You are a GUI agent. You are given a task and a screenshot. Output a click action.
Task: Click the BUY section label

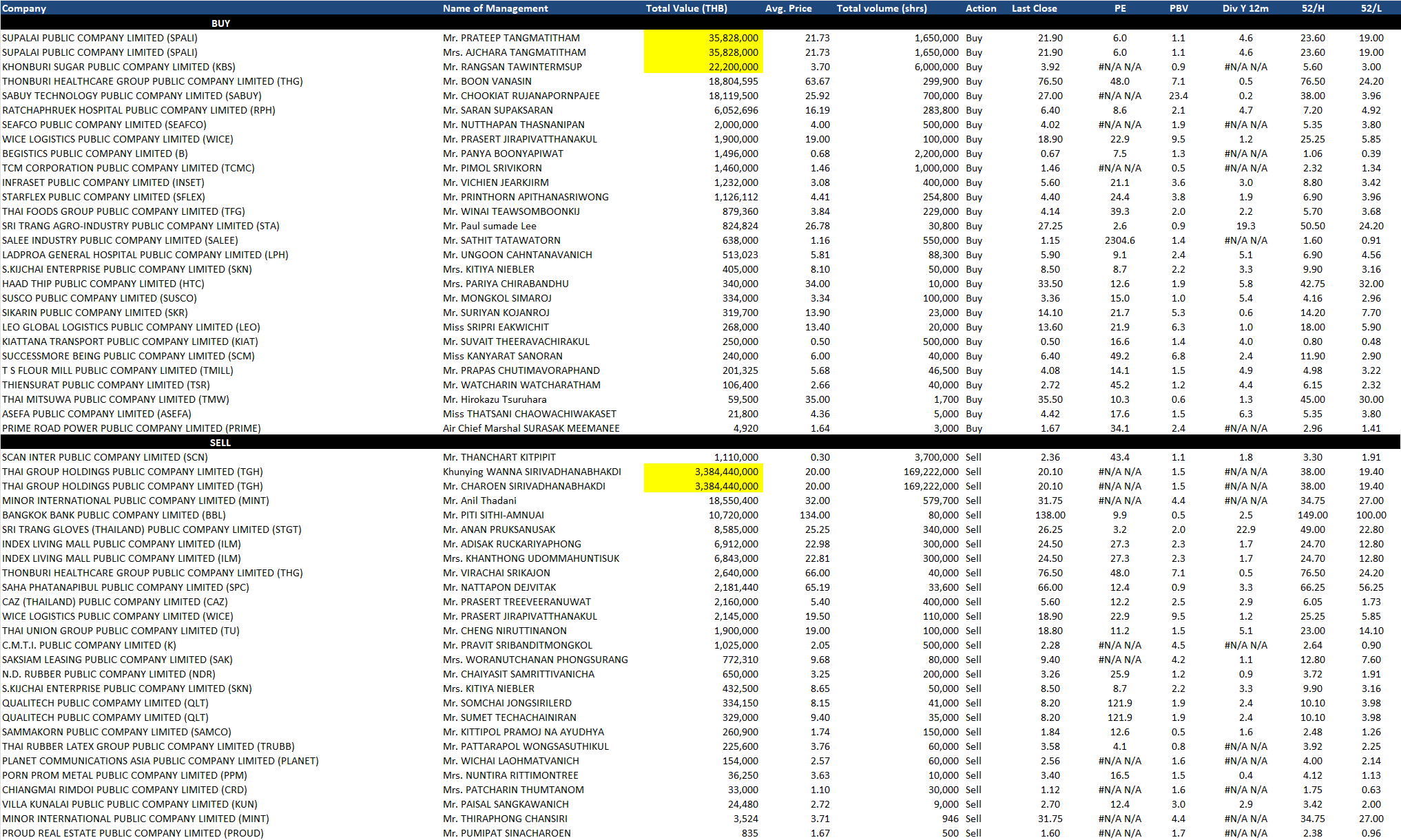click(x=220, y=23)
